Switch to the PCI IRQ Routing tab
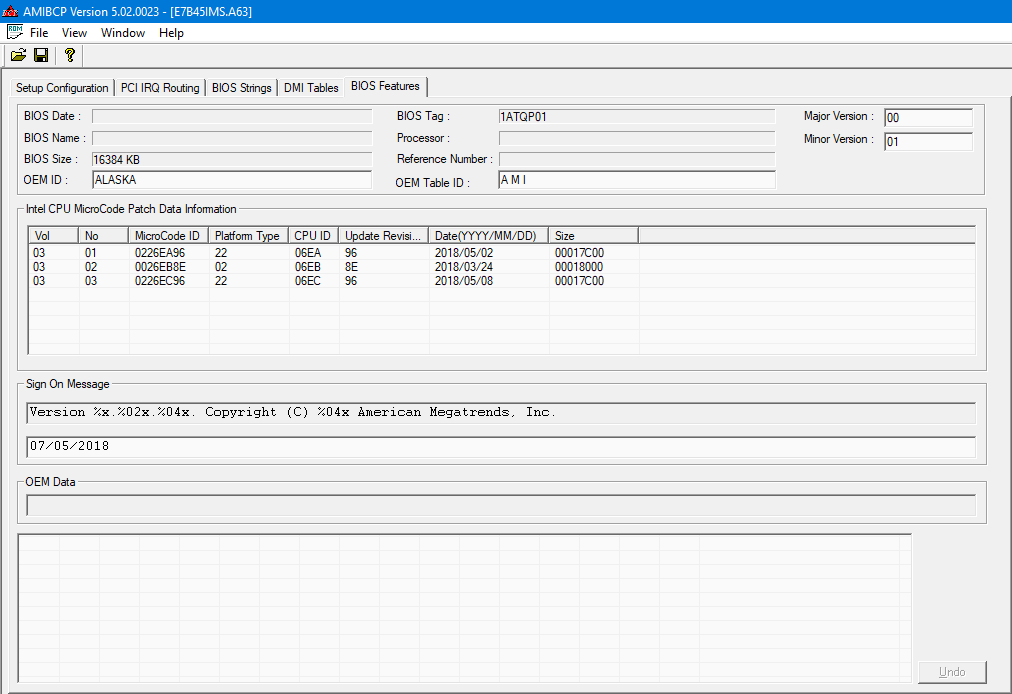 (160, 88)
